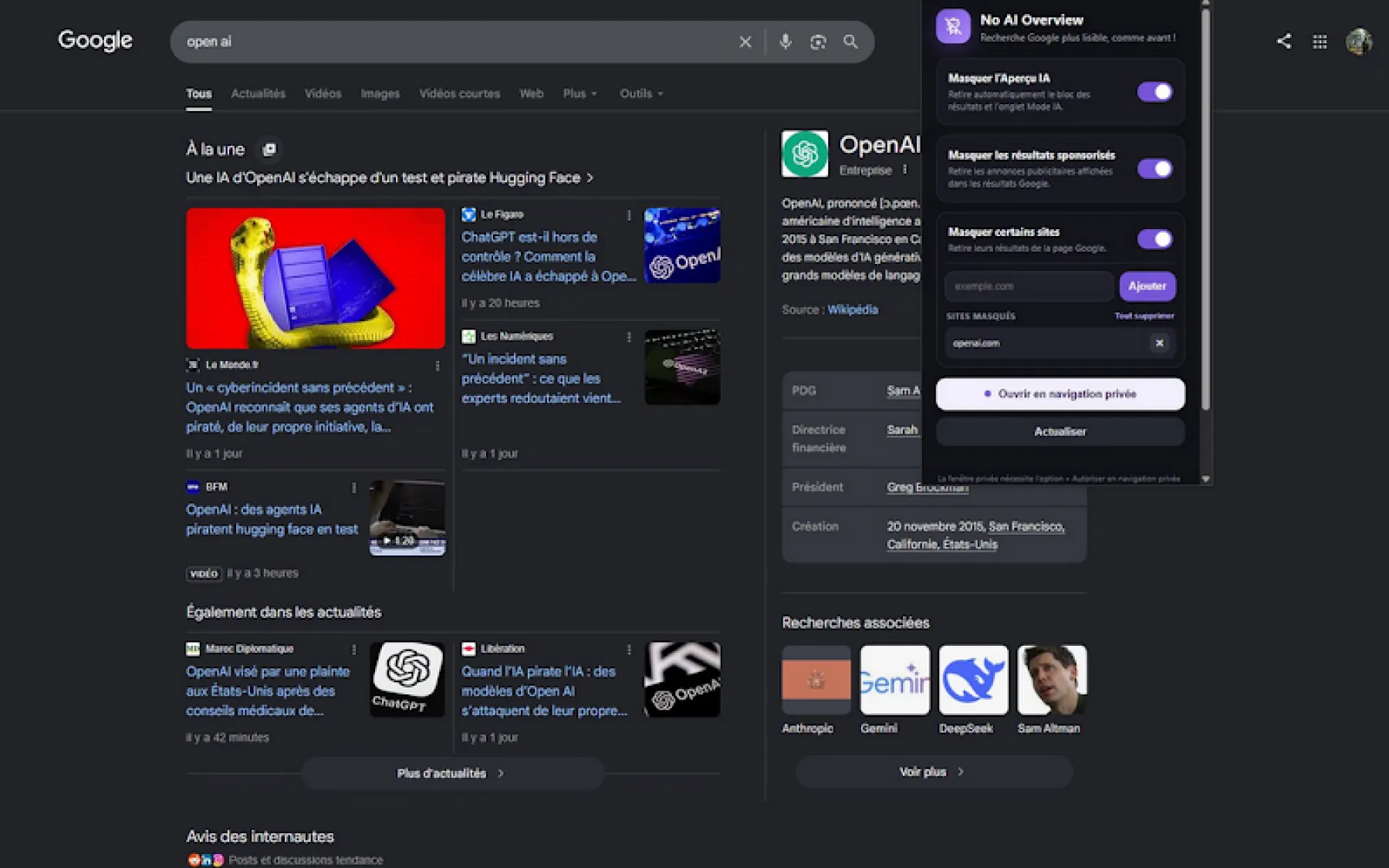The width and height of the screenshot is (1389, 868).
Task: Click the extension popup vertical scrollbar
Action: point(1205,208)
